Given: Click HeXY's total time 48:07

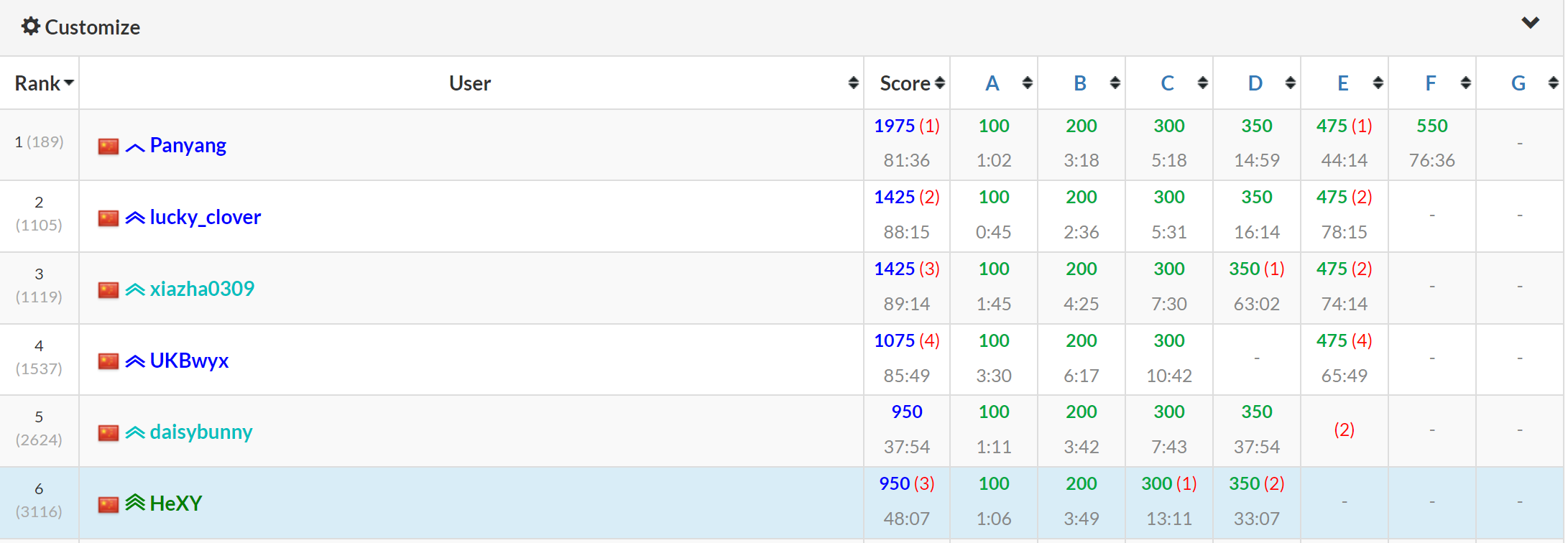Looking at the screenshot, I should 907,519.
